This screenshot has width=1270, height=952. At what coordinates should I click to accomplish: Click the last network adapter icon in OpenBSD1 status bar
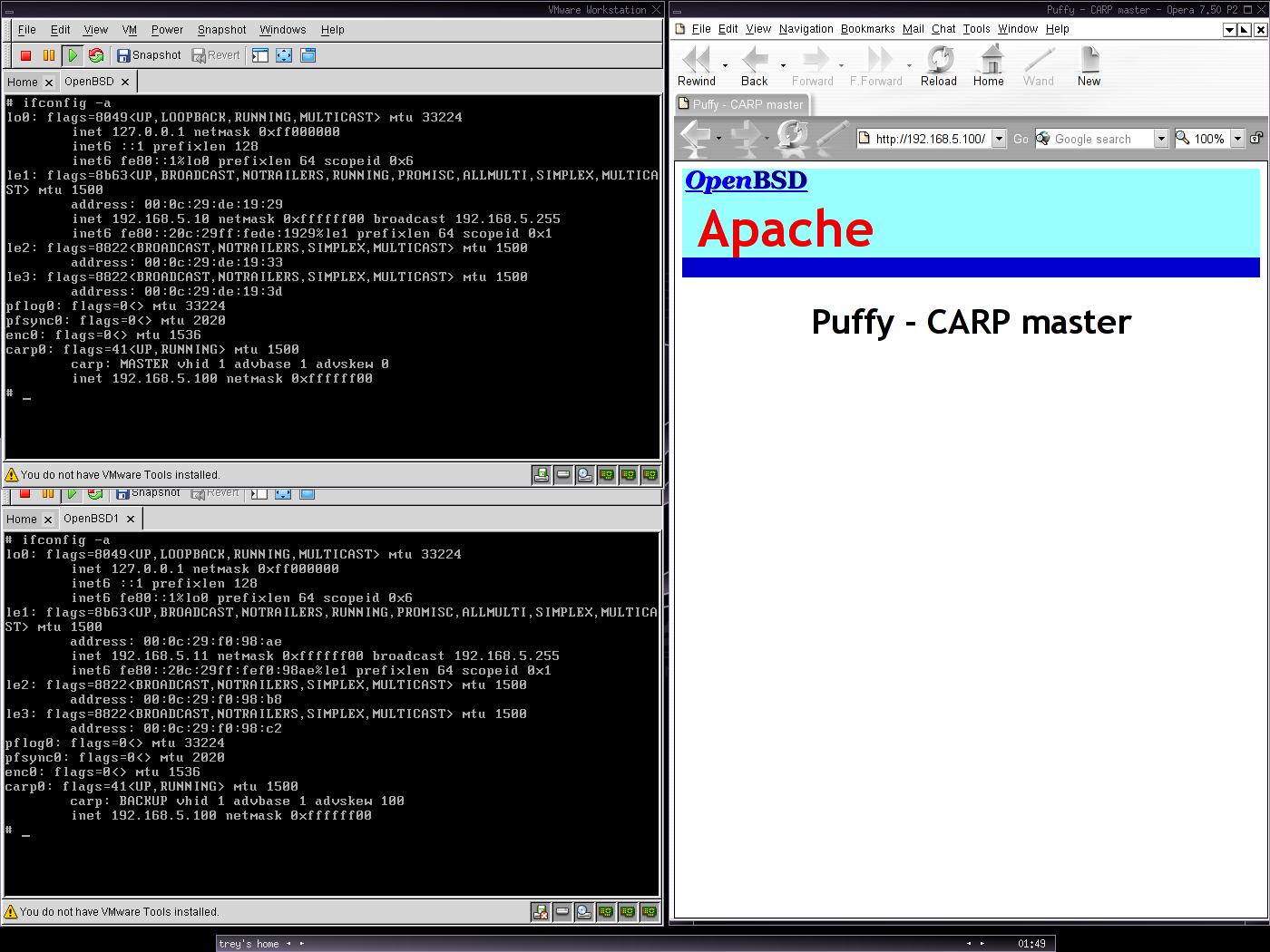click(650, 912)
